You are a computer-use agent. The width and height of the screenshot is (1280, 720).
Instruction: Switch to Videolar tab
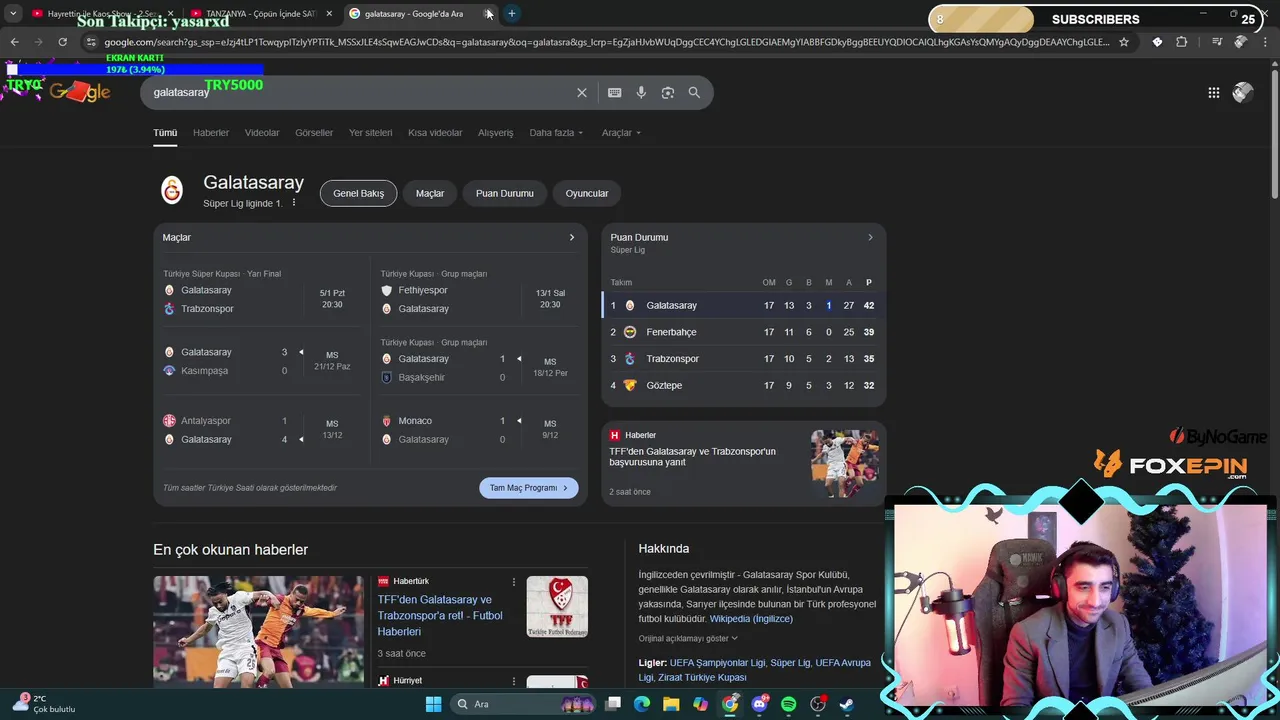pyautogui.click(x=262, y=133)
